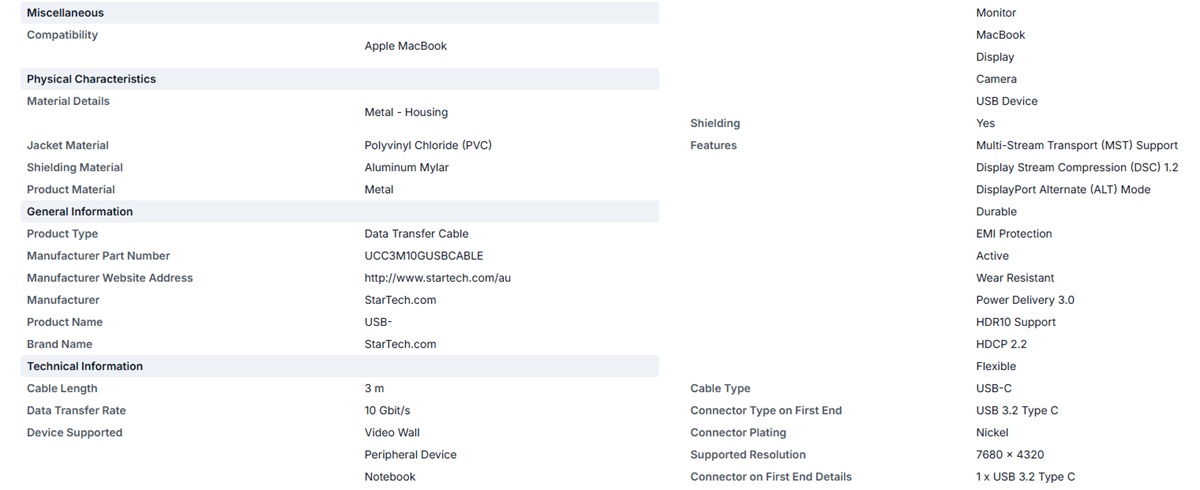Click the Data Transfer Cable product type
Image resolution: width=1200 pixels, height=490 pixels.
click(417, 234)
